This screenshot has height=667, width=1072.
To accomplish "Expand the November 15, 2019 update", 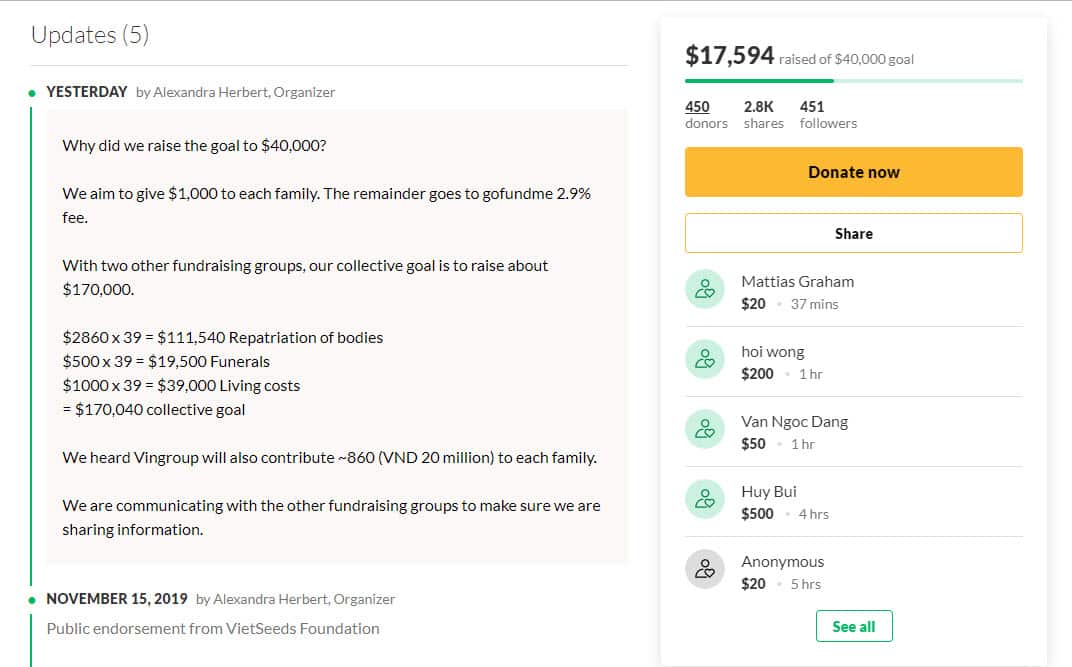I will tap(116, 599).
